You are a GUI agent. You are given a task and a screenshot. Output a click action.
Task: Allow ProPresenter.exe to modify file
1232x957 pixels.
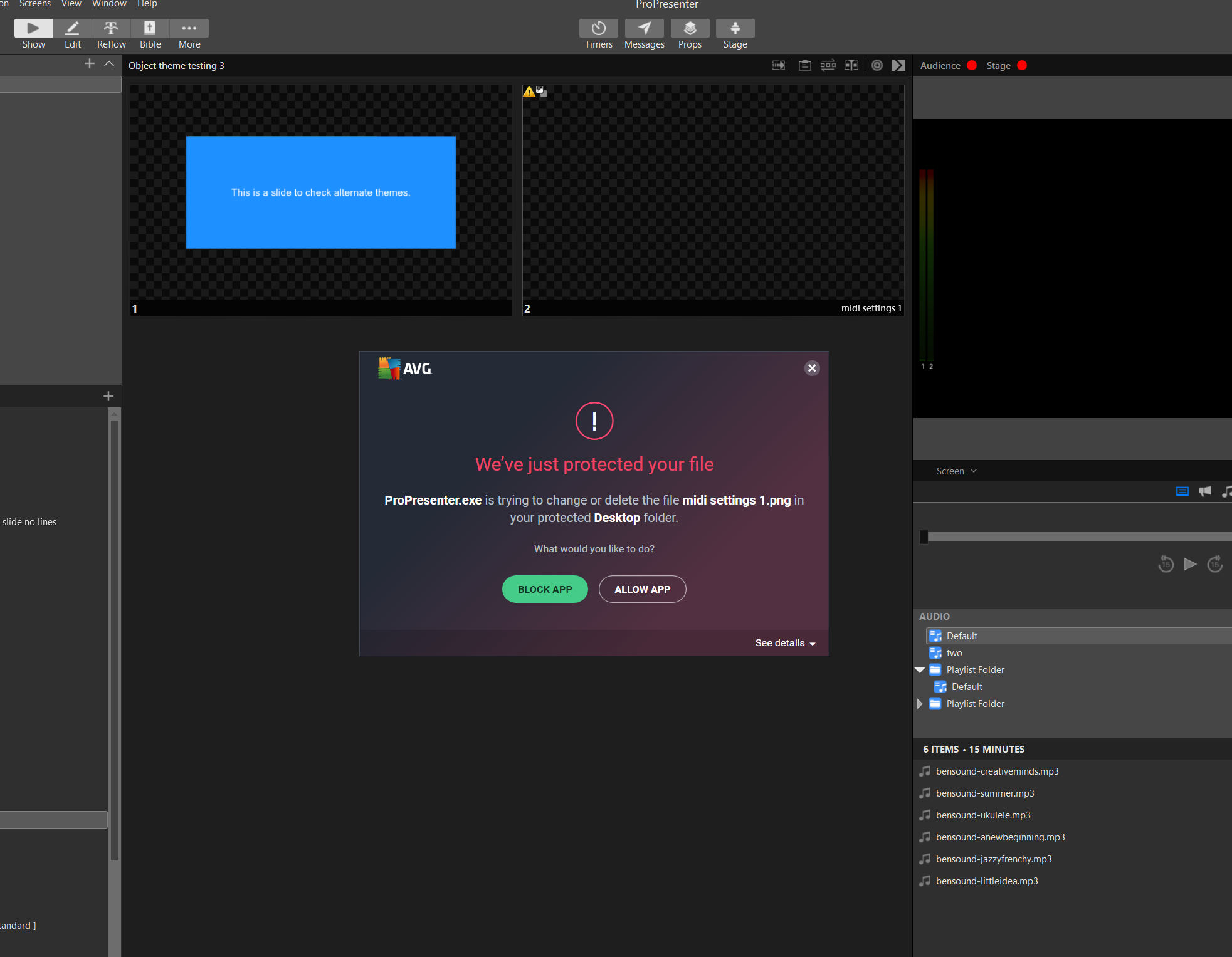641,589
